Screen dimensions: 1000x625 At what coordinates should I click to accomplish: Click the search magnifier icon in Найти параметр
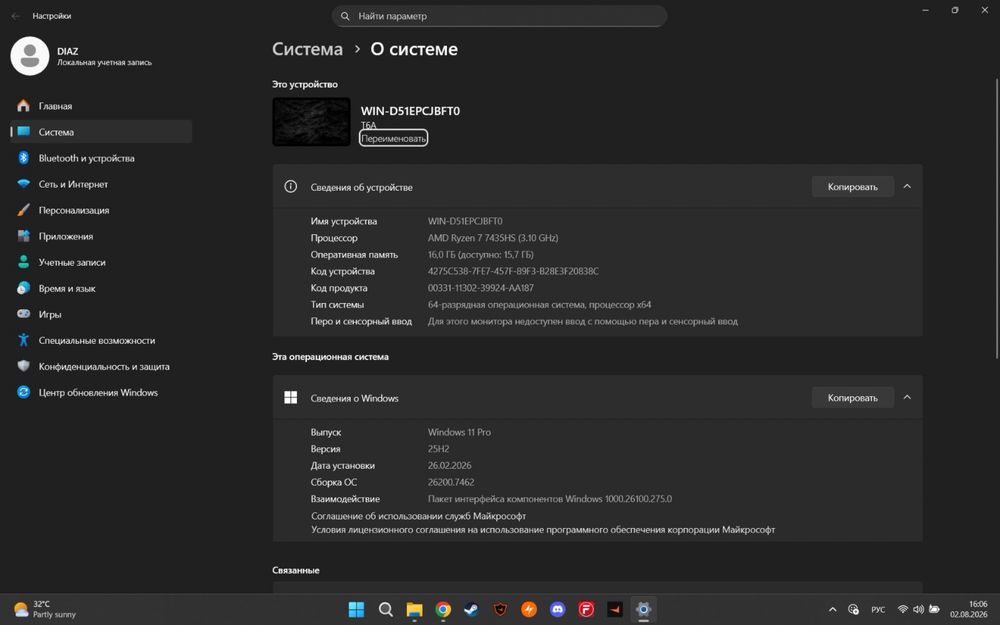click(x=345, y=16)
